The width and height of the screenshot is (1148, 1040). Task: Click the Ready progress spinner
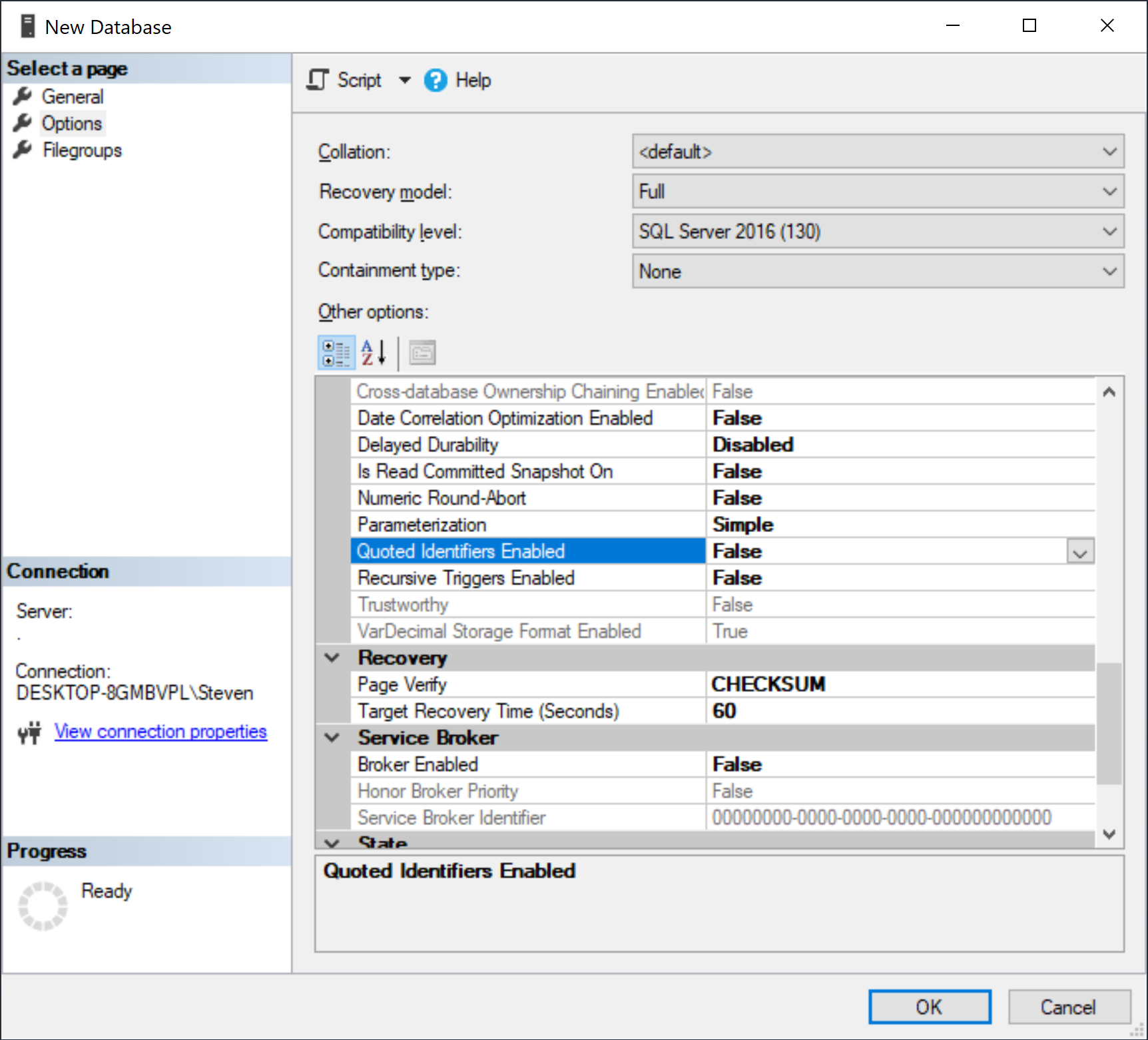click(43, 905)
